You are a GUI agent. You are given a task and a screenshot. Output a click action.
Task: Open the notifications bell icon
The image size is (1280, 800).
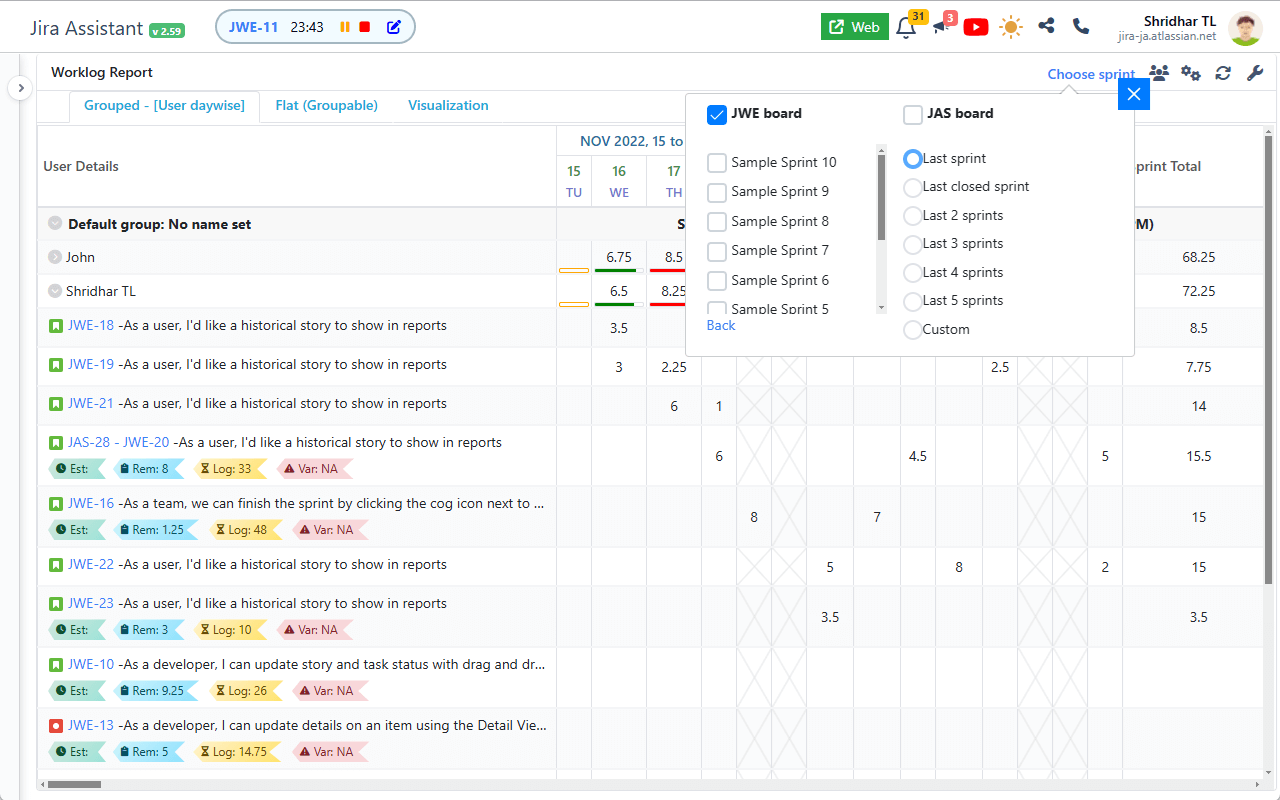pos(905,27)
